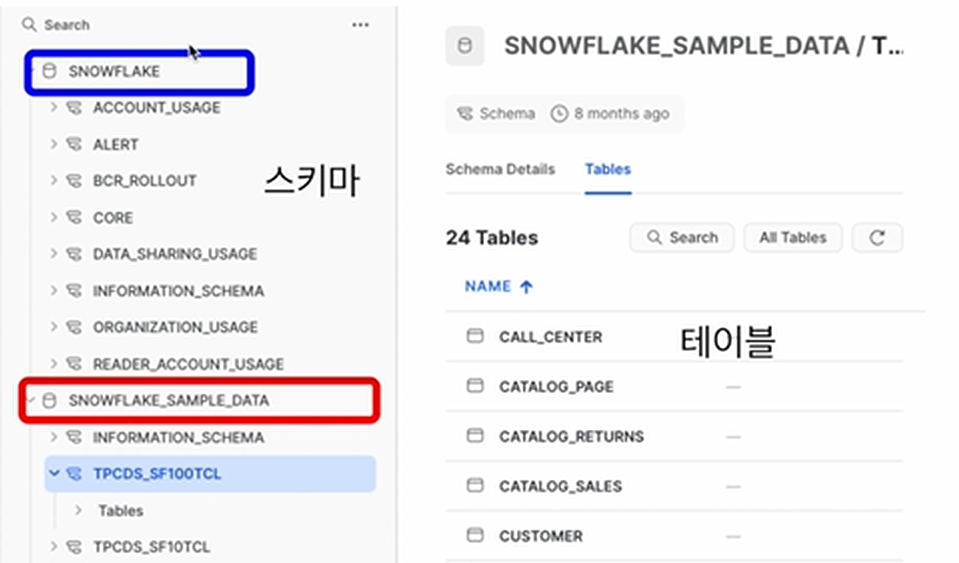959x563 pixels.
Task: Click the TPCDS_SF10TCL schema icon
Action: [x=74, y=546]
